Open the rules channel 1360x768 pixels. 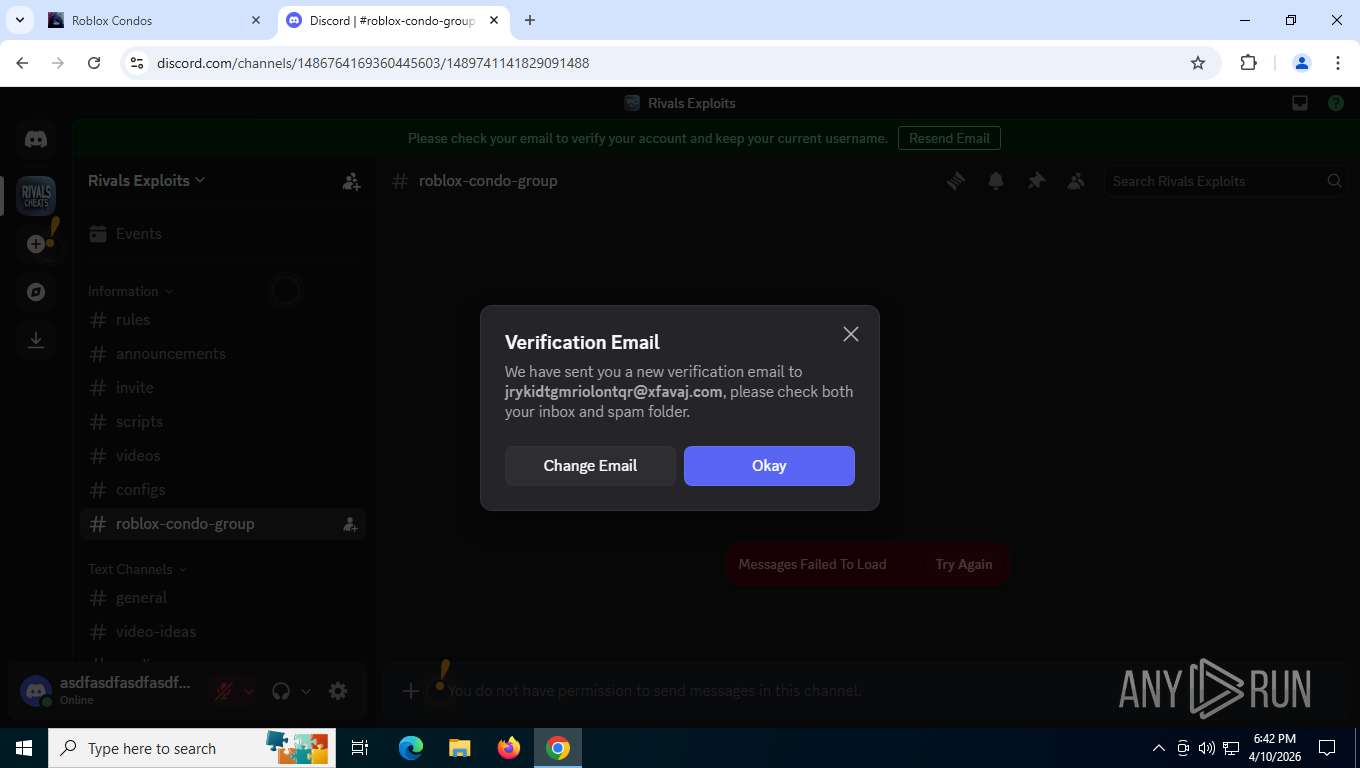(222, 320)
